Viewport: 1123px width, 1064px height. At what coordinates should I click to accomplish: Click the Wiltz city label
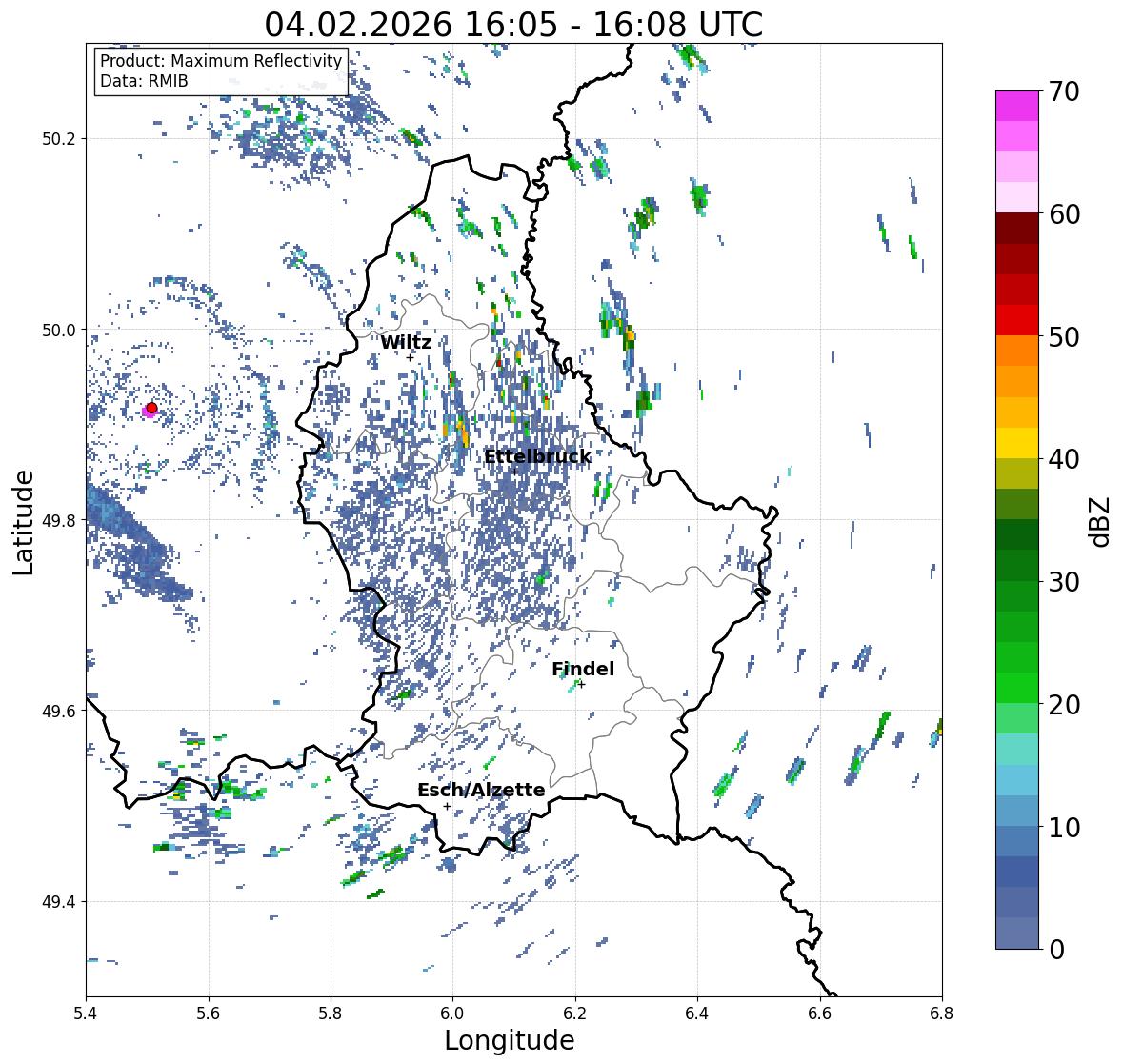point(406,342)
